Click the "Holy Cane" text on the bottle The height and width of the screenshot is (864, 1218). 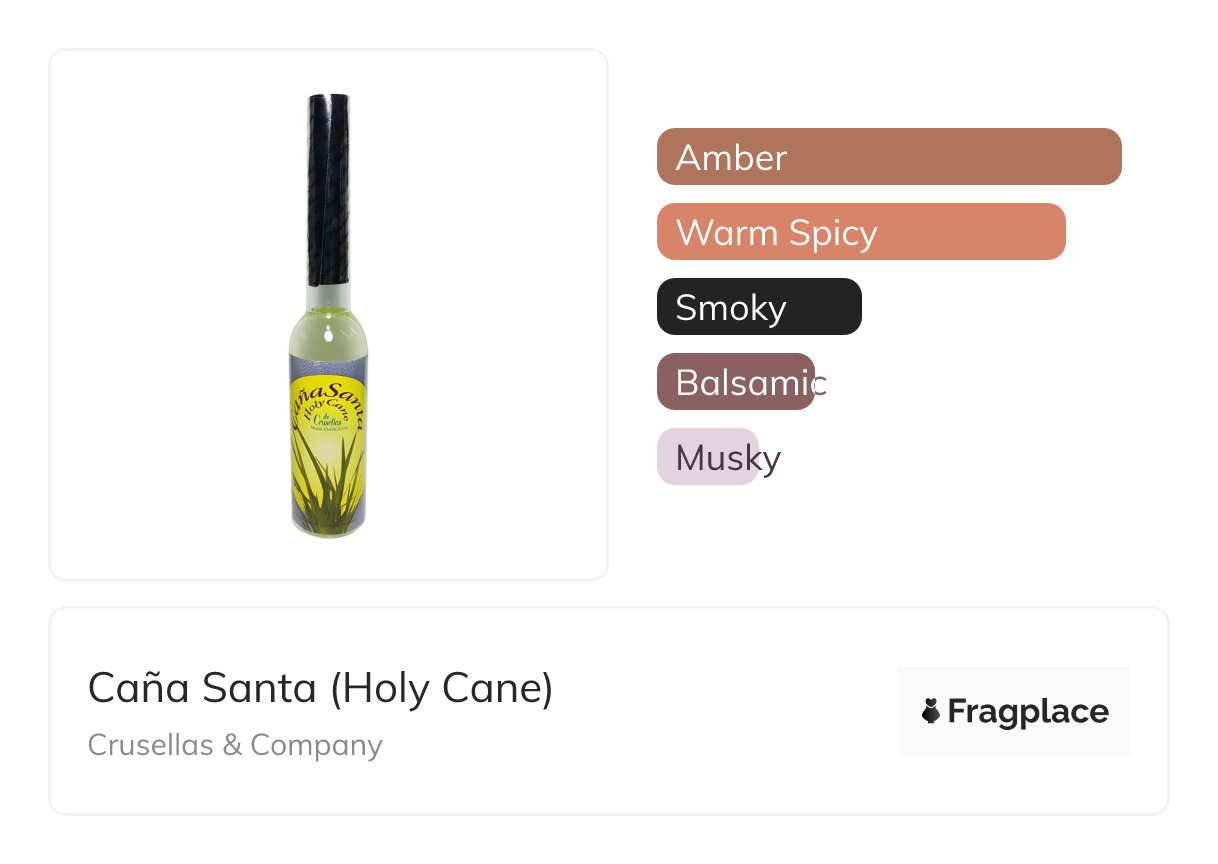[330, 408]
